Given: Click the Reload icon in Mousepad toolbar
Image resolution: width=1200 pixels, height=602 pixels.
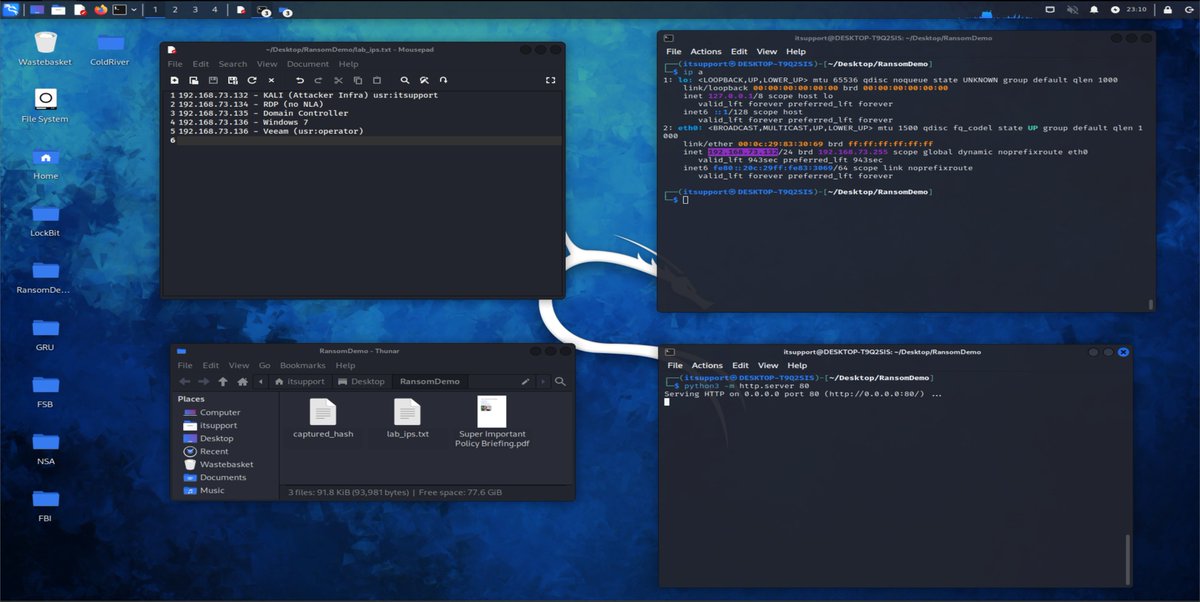Looking at the screenshot, I should pos(252,80).
